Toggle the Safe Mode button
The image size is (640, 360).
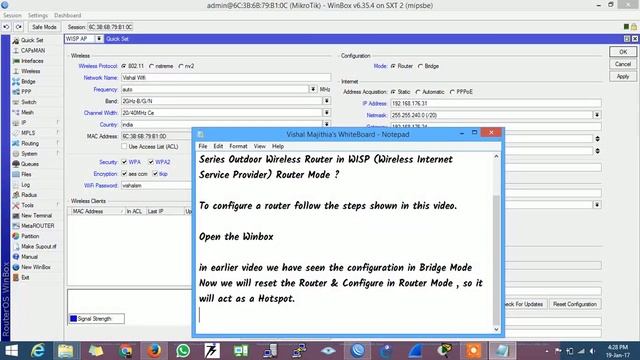(x=44, y=27)
